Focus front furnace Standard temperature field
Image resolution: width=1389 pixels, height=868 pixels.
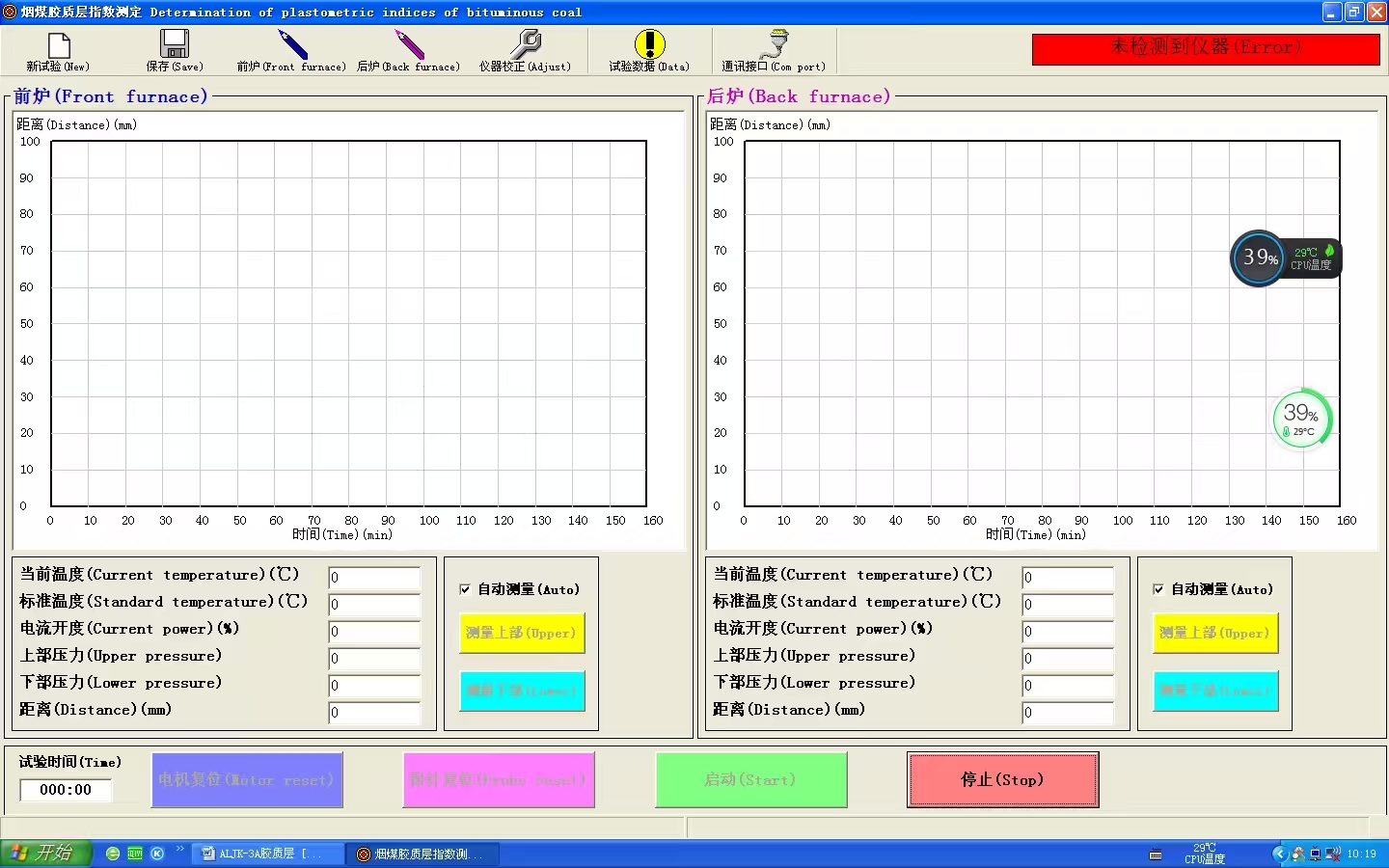click(374, 605)
